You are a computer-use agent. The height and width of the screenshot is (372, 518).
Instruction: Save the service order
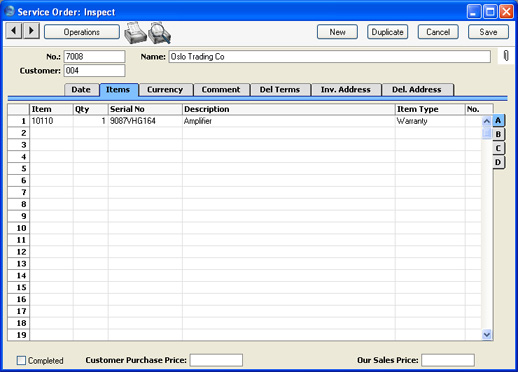pos(488,32)
